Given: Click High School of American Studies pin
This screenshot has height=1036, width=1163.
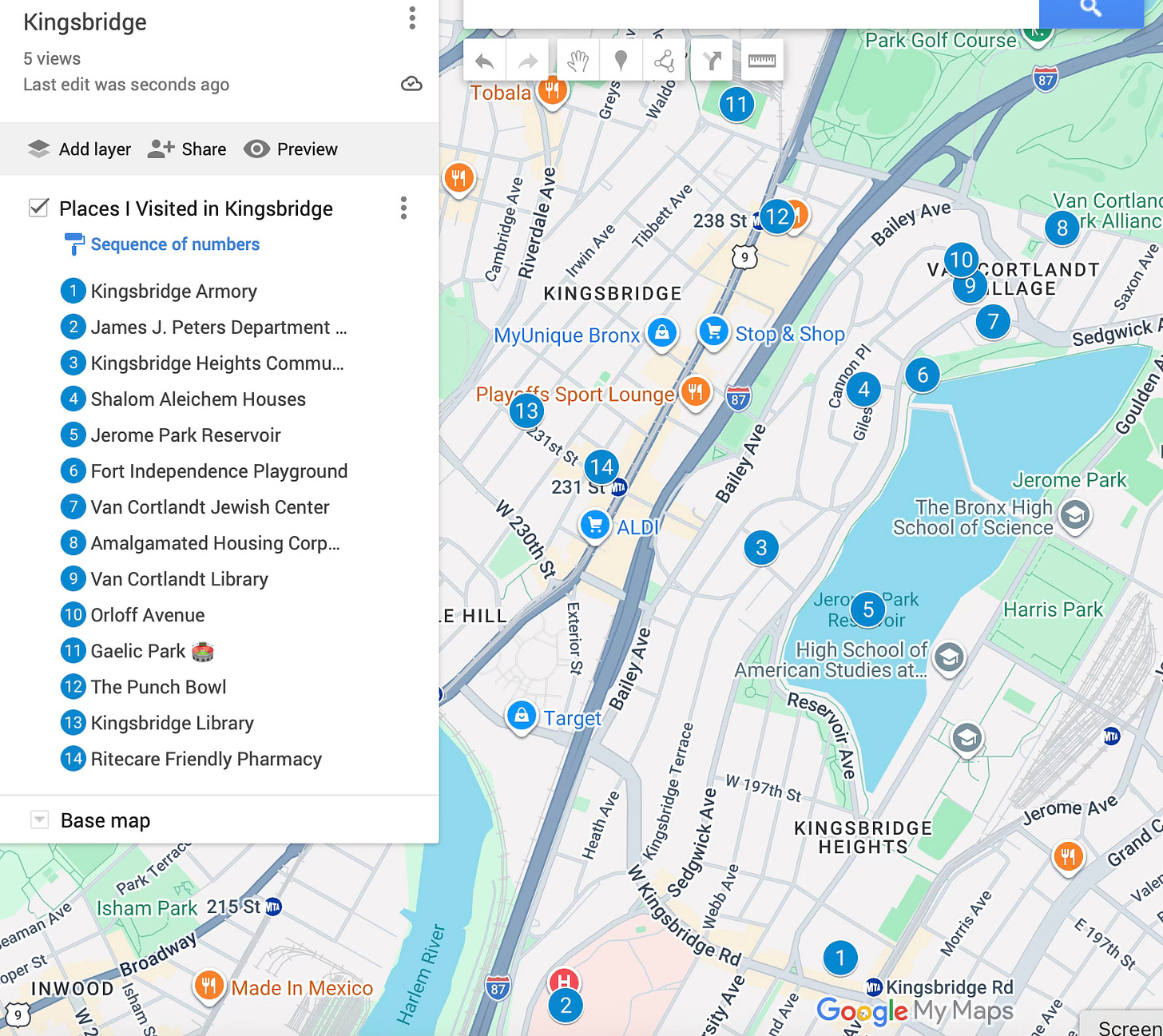Looking at the screenshot, I should [x=949, y=658].
